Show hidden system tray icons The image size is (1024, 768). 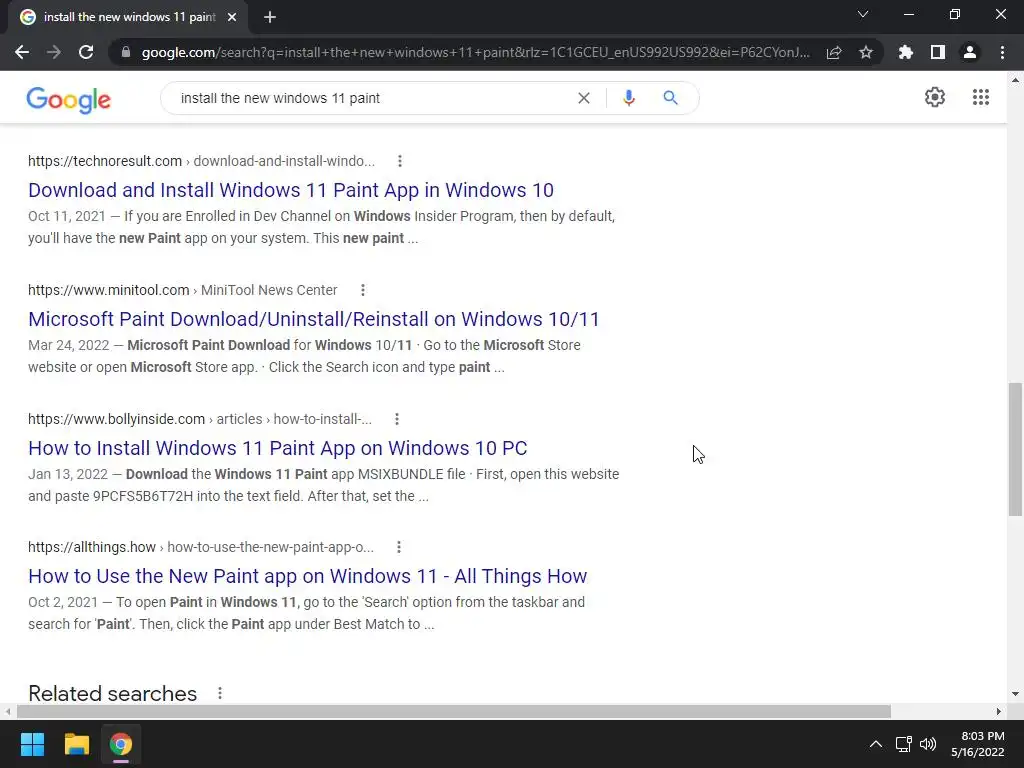coord(876,744)
